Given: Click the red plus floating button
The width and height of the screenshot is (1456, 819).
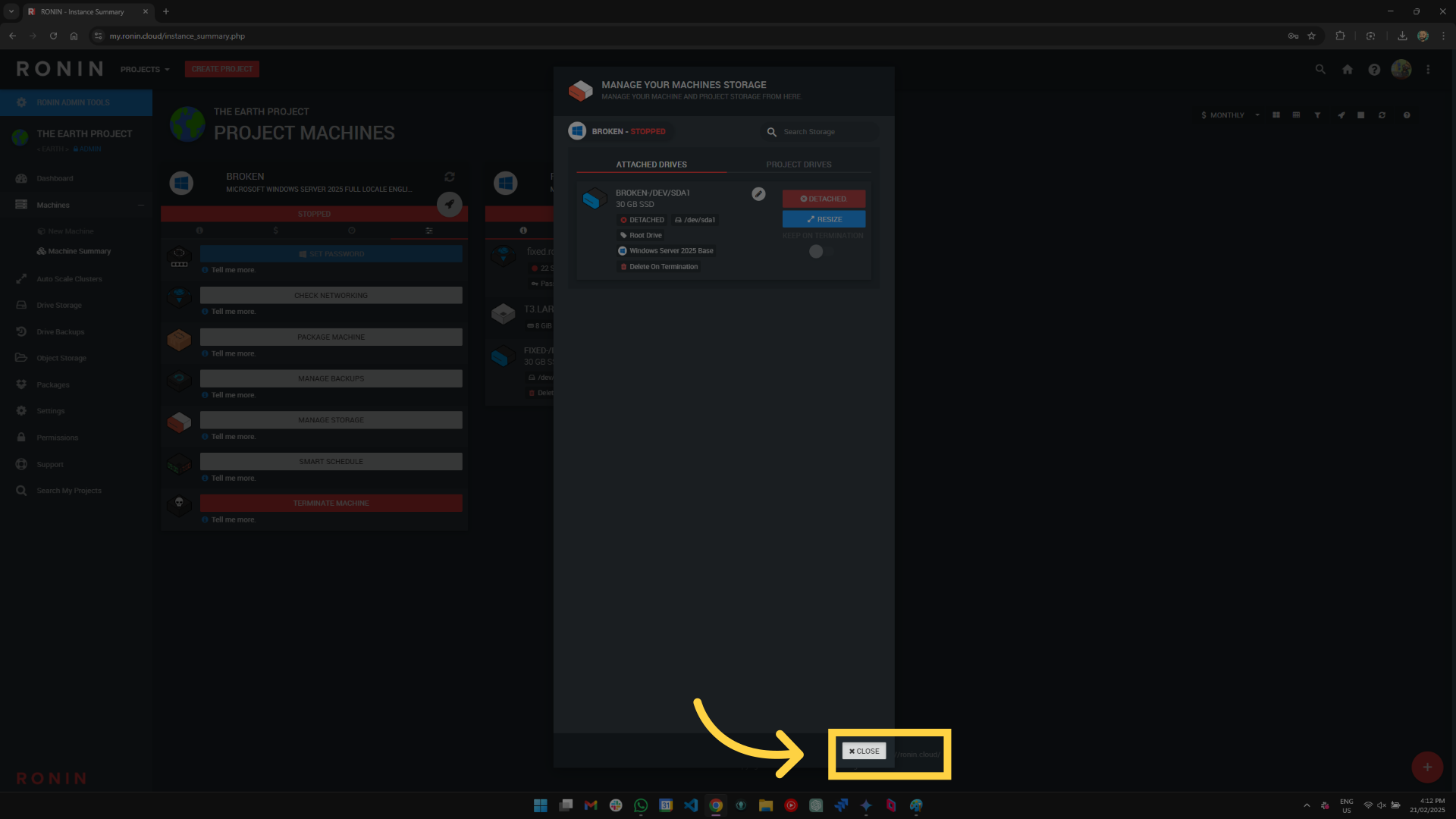Looking at the screenshot, I should tap(1427, 767).
